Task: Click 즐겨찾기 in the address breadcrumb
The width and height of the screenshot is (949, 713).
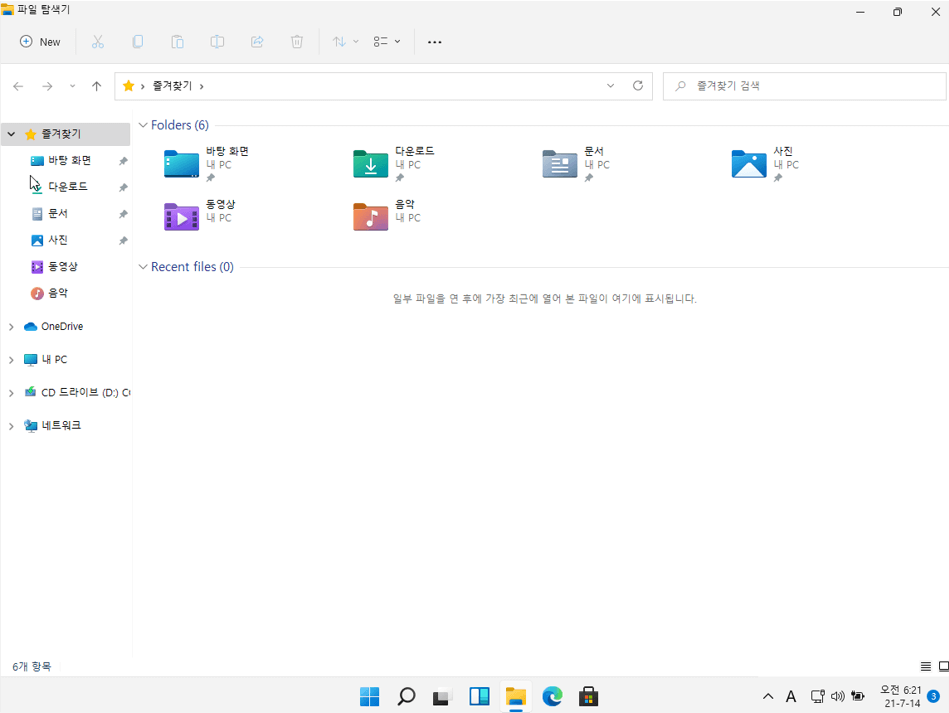Action: tap(172, 86)
